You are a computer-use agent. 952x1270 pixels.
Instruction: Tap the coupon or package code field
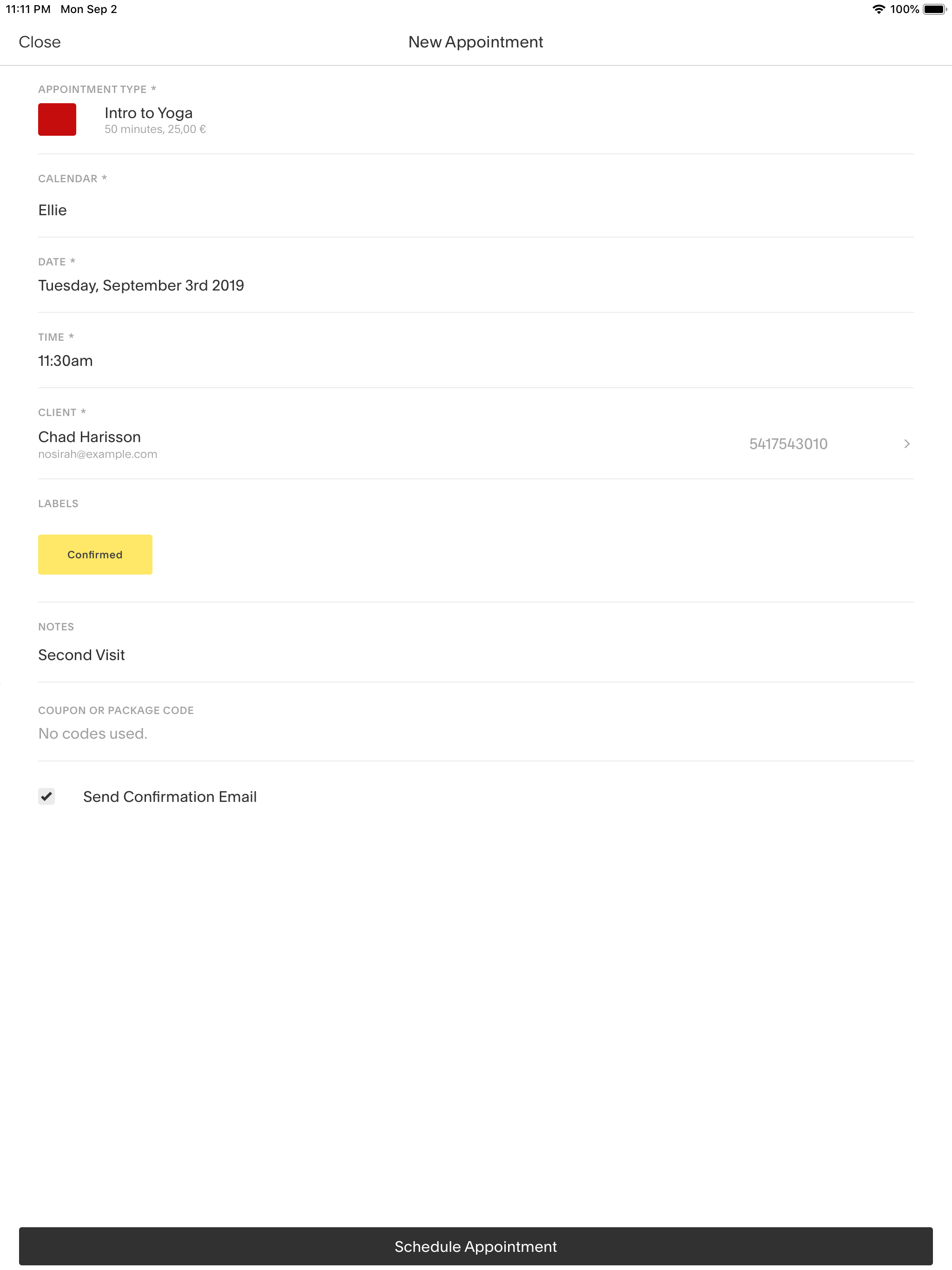(93, 733)
